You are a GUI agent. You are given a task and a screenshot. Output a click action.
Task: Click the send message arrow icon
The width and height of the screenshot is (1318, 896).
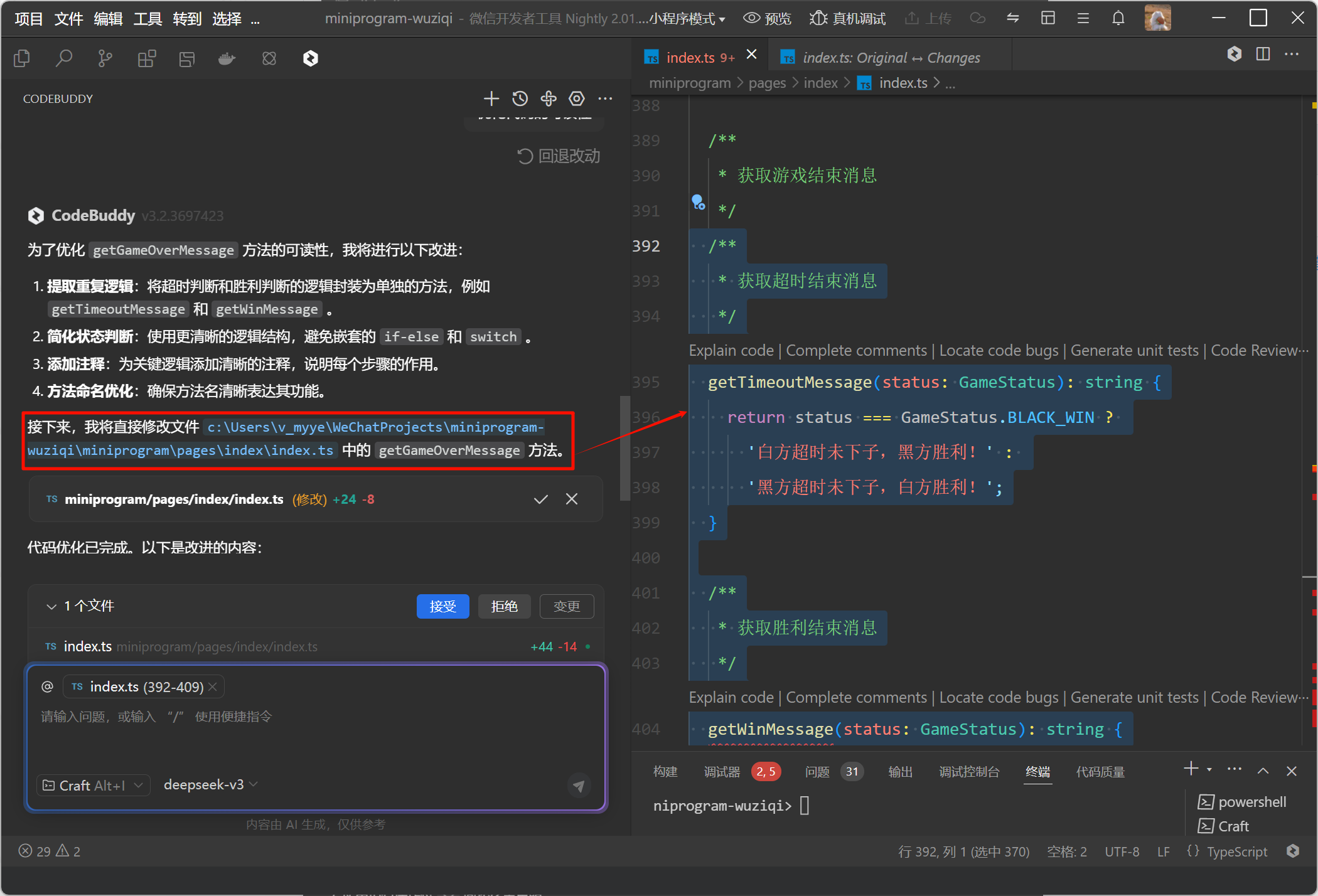coord(579,785)
